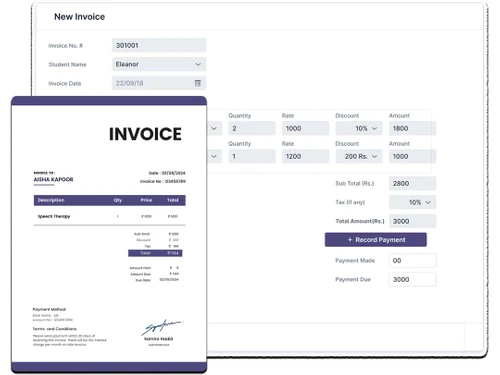Viewport: 500px width, 375px height.
Task: Click the Amount field showing 1800
Action: click(412, 128)
